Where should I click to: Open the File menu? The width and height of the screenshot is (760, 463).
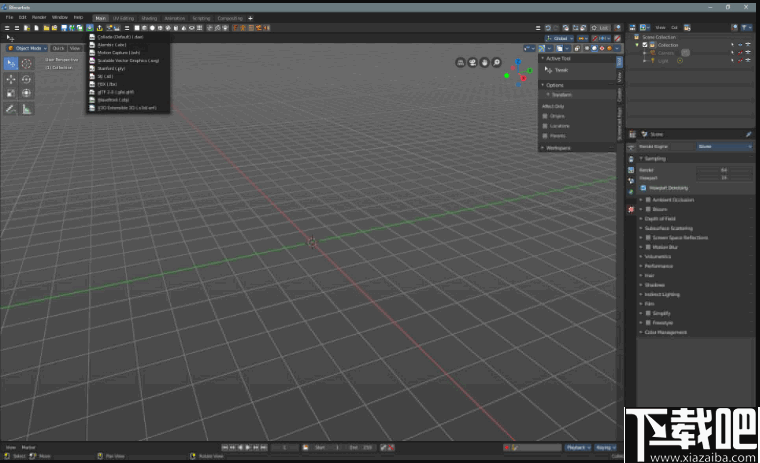(x=9, y=17)
